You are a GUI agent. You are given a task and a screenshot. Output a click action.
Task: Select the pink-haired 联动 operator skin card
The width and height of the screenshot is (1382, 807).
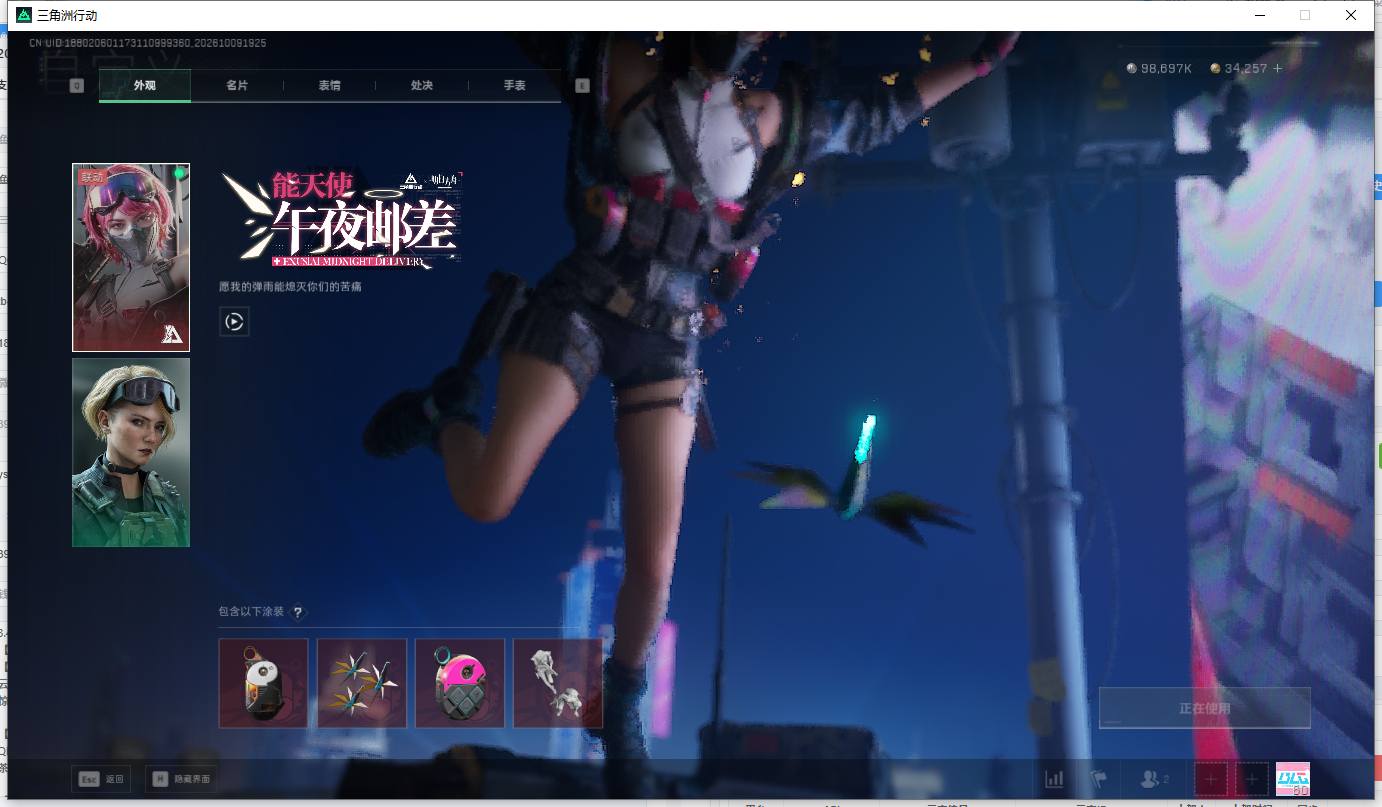pyautogui.click(x=131, y=257)
